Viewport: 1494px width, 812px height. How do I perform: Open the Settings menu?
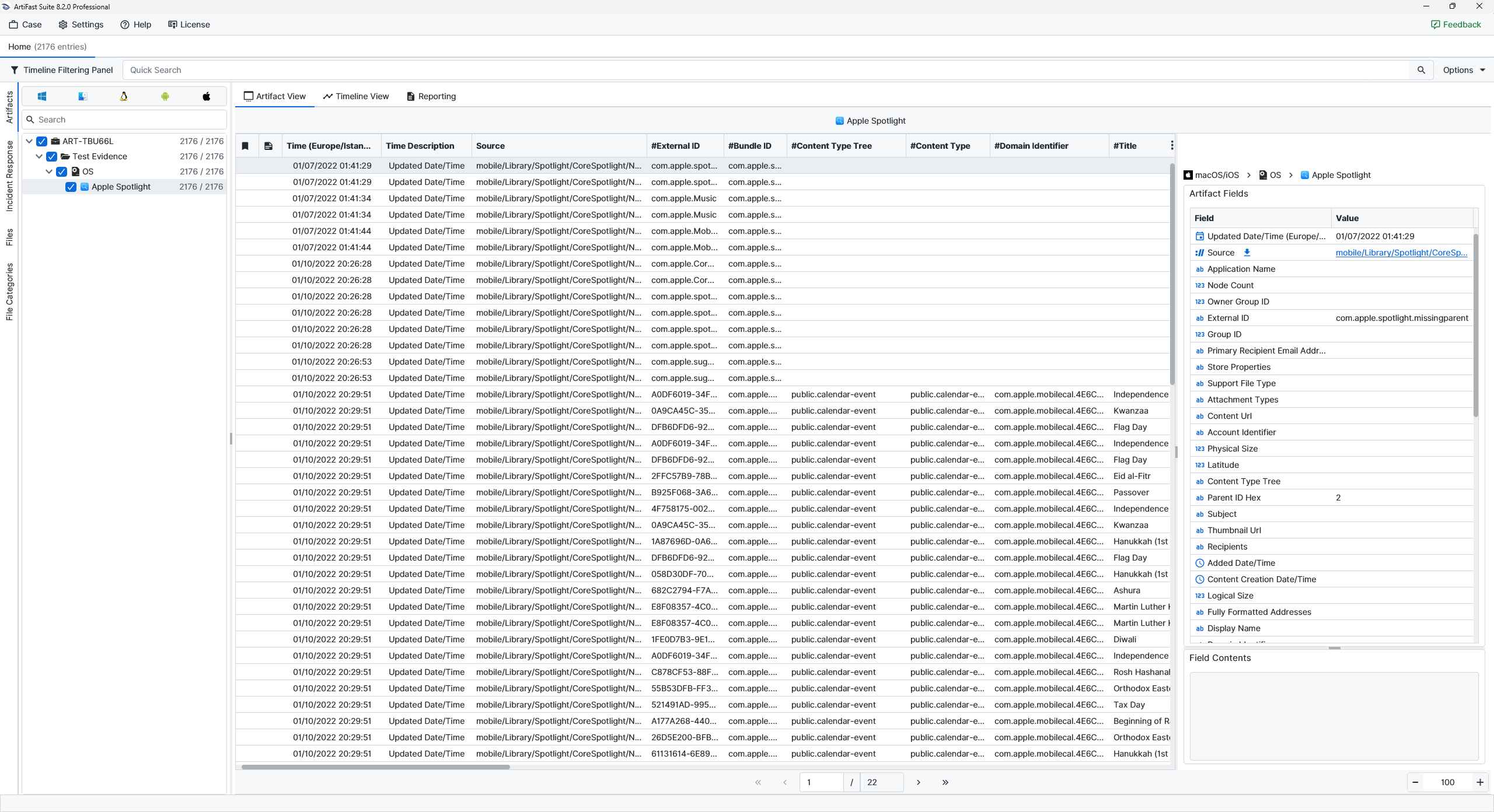click(x=81, y=24)
